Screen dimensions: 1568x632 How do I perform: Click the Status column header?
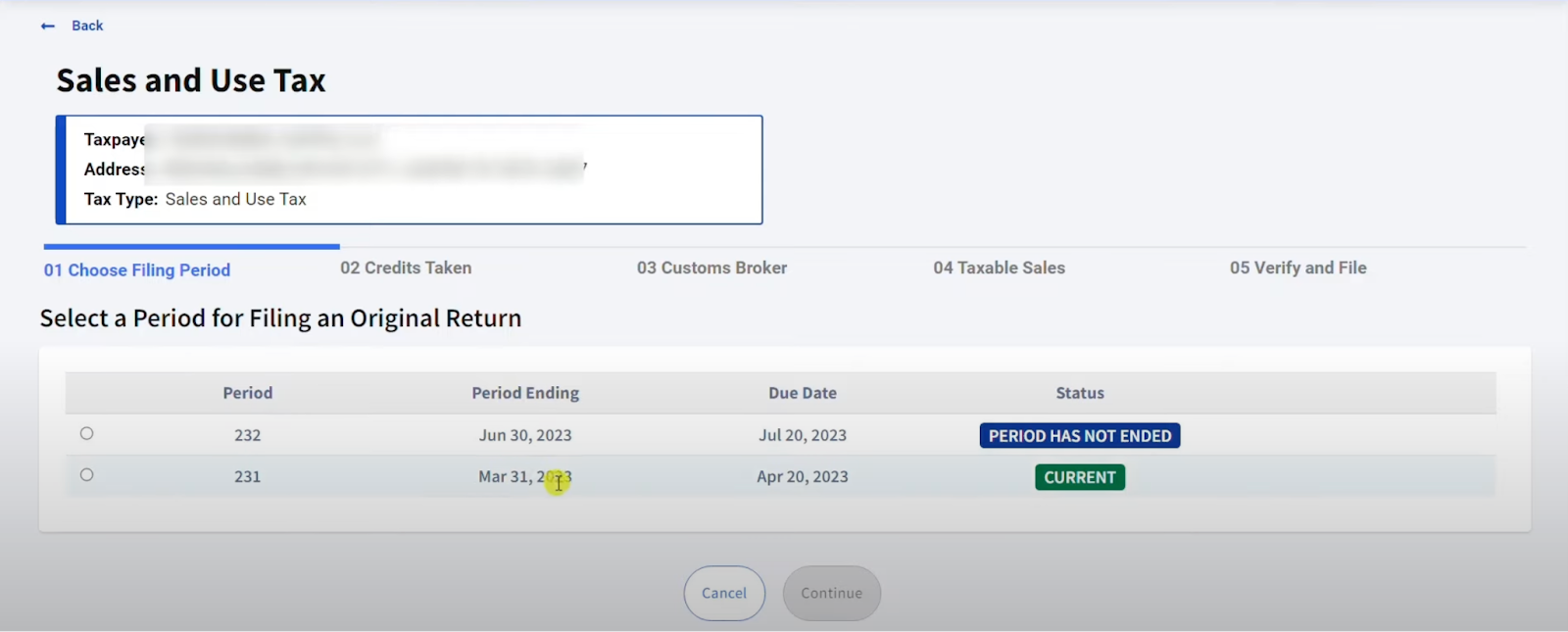tap(1078, 392)
